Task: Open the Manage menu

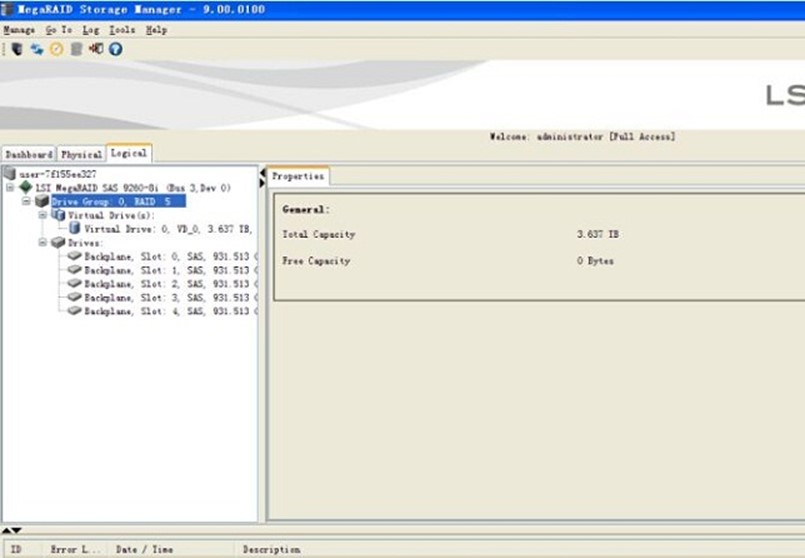Action: coord(19,30)
